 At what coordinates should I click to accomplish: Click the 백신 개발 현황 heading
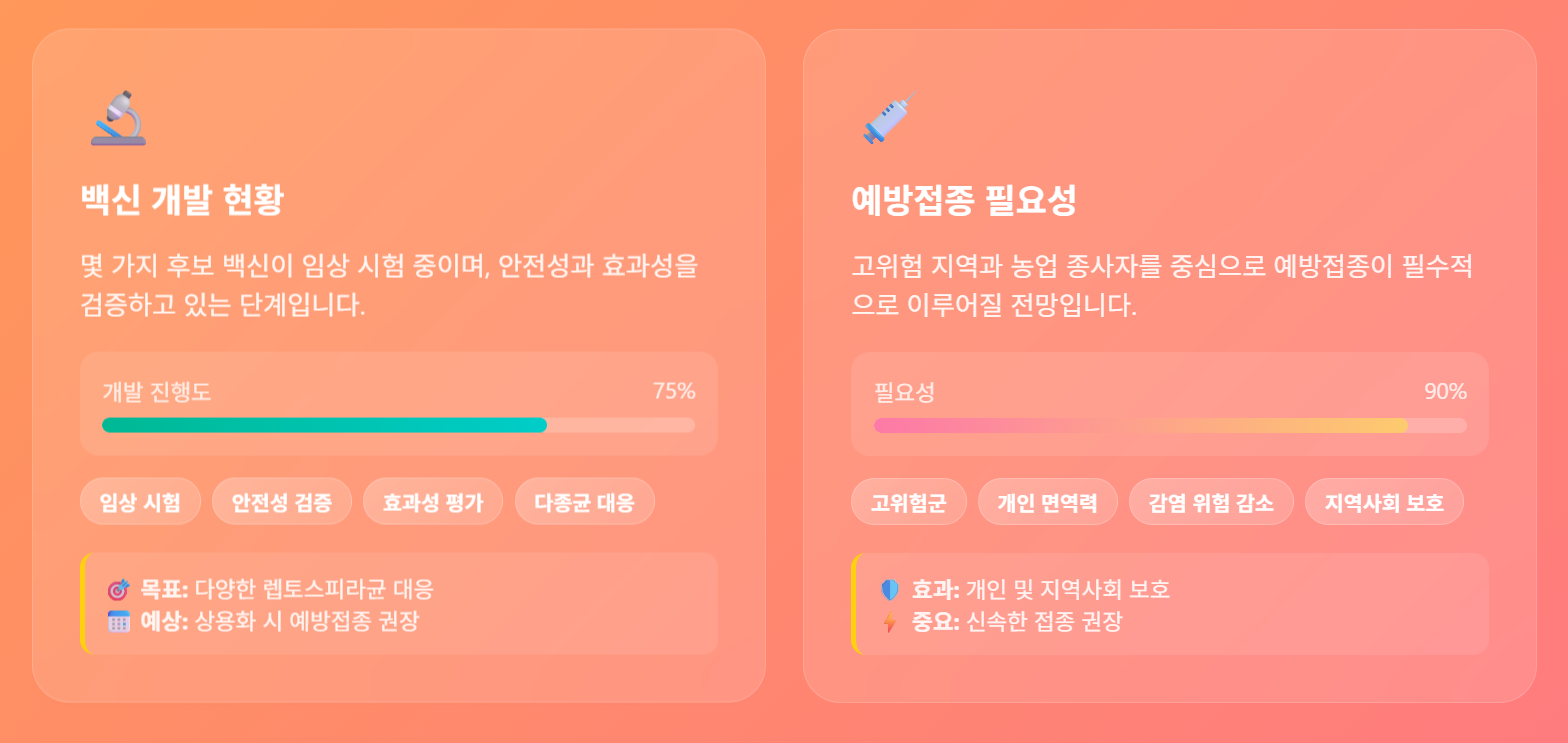(x=182, y=201)
